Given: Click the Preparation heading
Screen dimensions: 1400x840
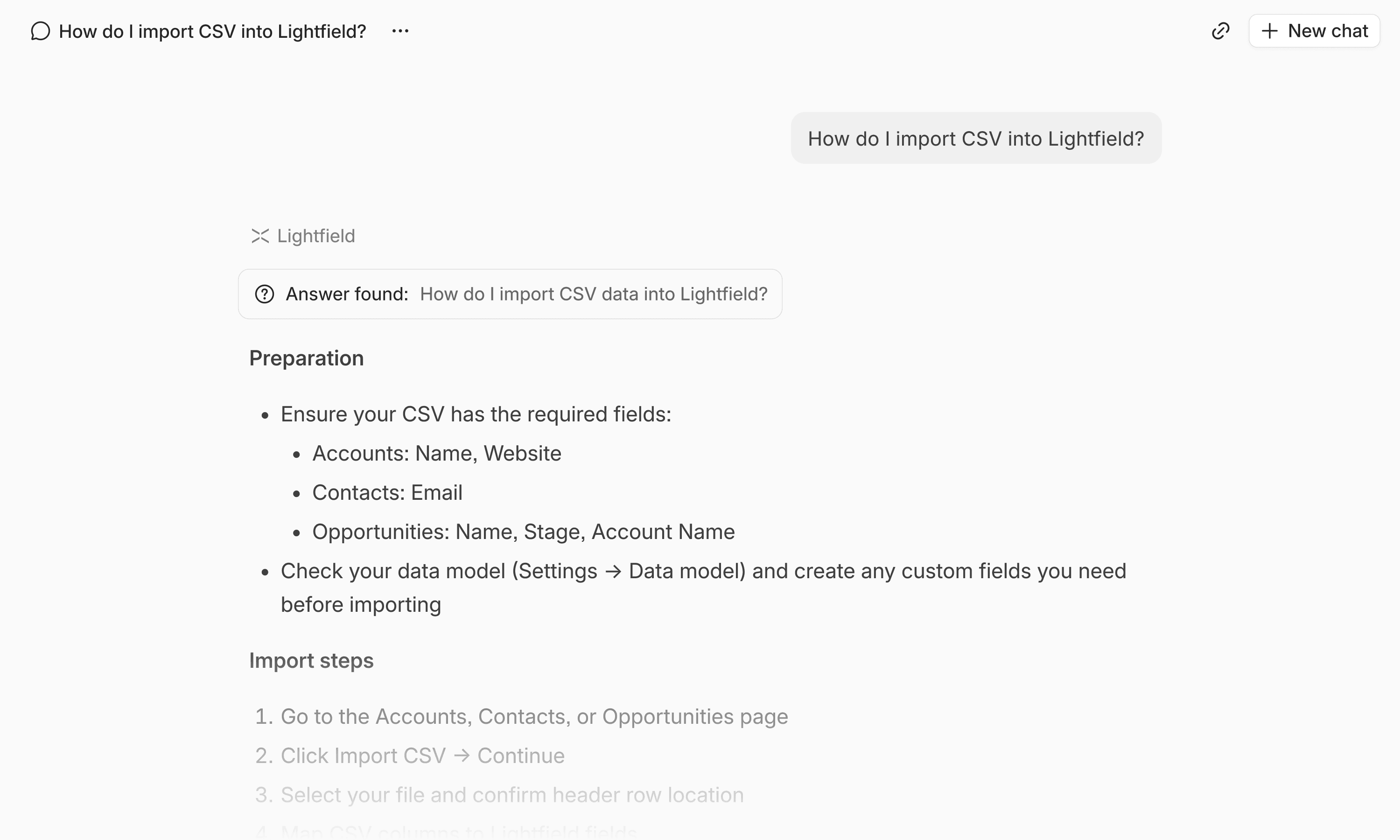Looking at the screenshot, I should (x=306, y=358).
